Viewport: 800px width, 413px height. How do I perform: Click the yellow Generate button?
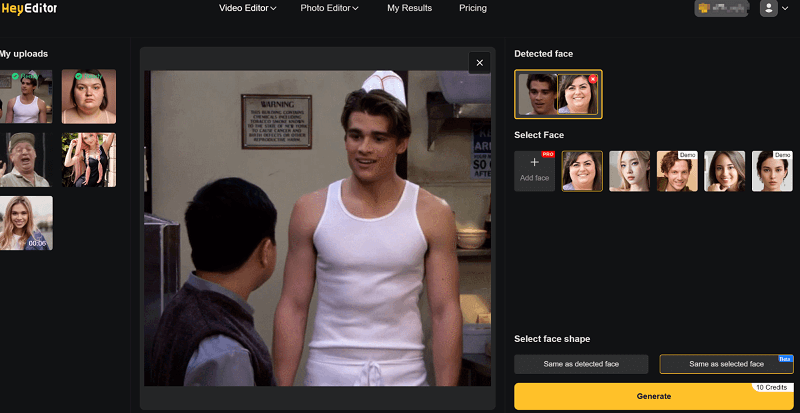click(654, 396)
